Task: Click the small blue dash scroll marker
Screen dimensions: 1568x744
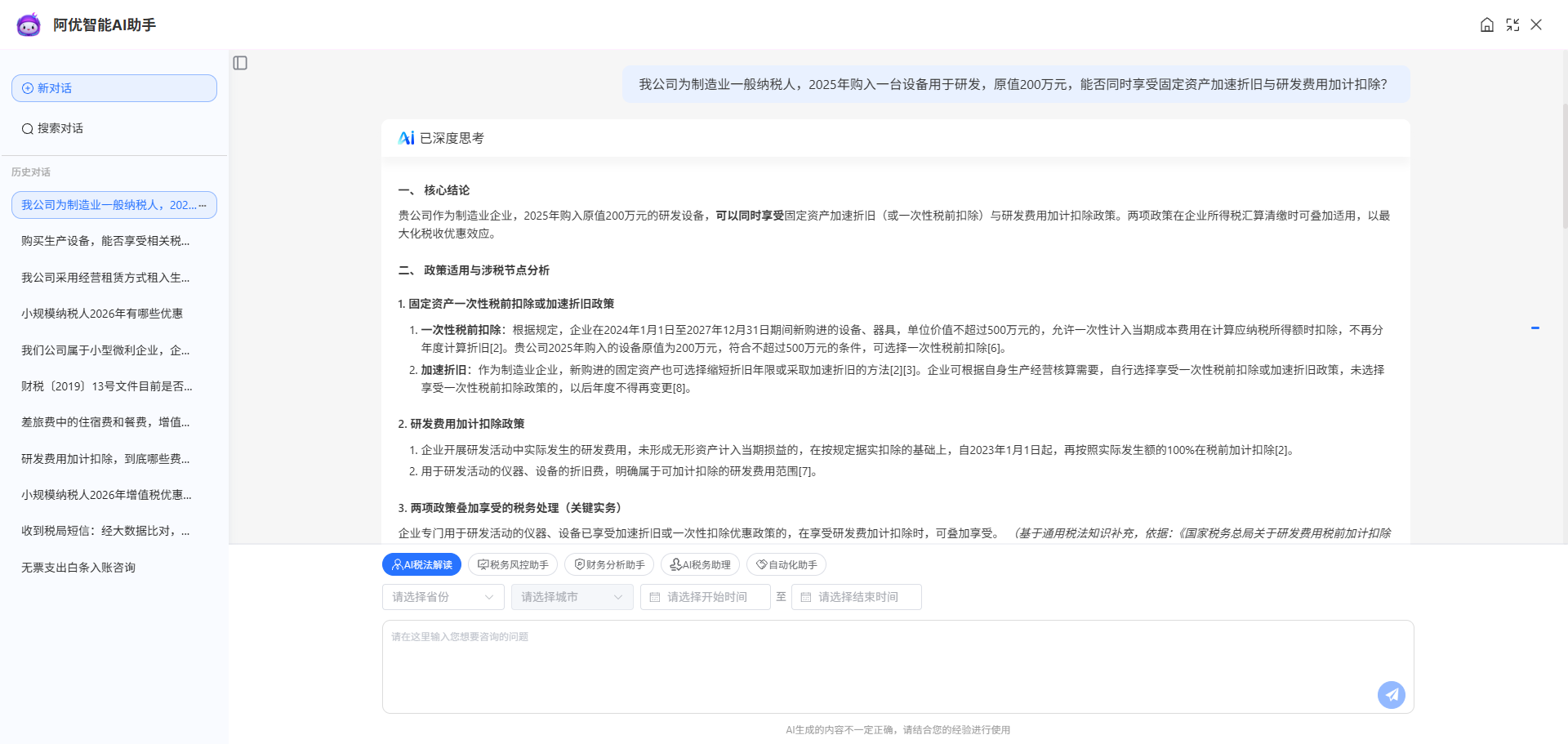Action: (1535, 327)
